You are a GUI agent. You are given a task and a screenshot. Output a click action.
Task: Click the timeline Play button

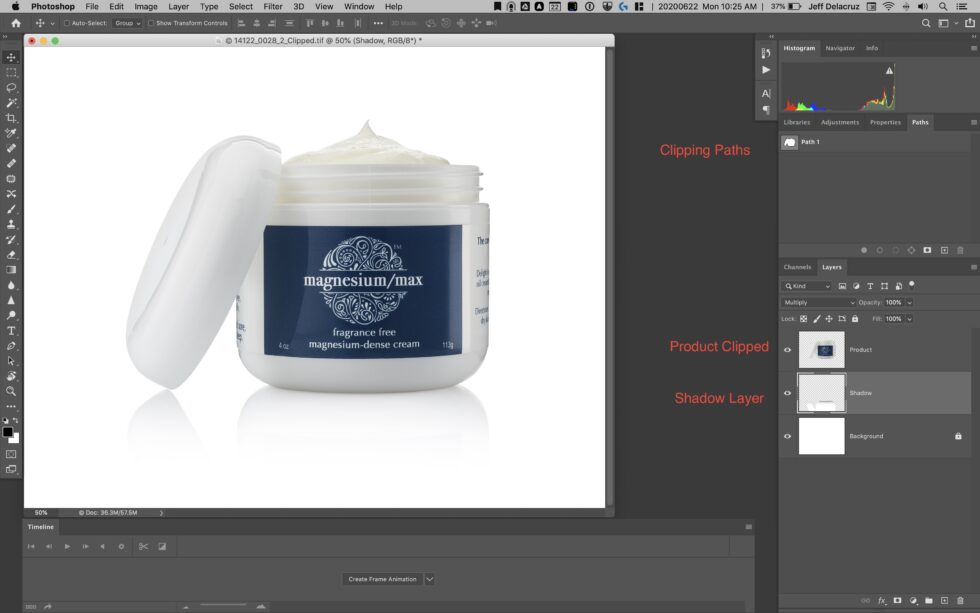[67, 546]
